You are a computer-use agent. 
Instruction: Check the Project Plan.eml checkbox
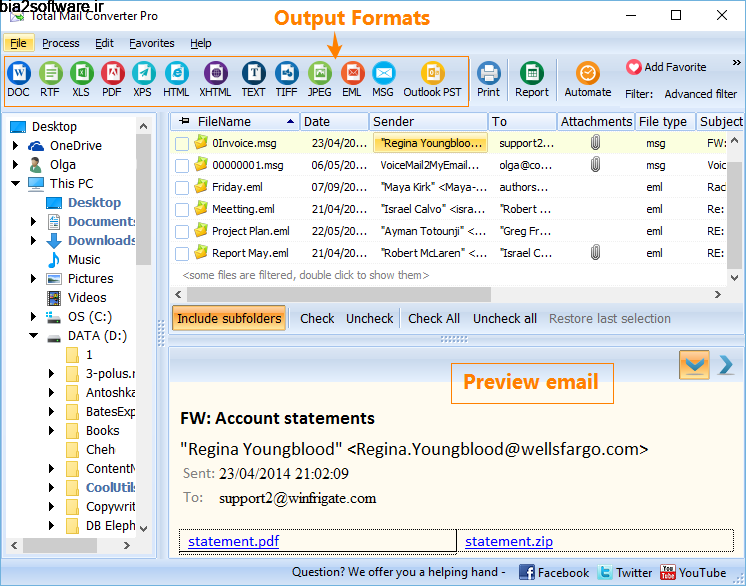tap(182, 232)
